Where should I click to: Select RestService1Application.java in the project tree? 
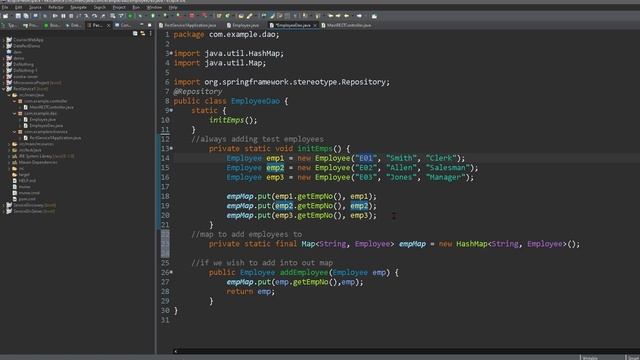pos(55,138)
